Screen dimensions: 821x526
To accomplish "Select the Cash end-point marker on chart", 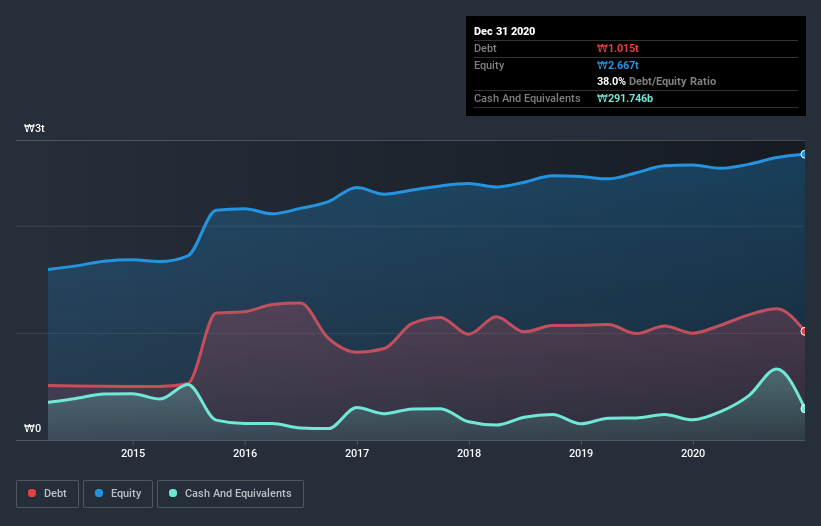I will point(804,409).
